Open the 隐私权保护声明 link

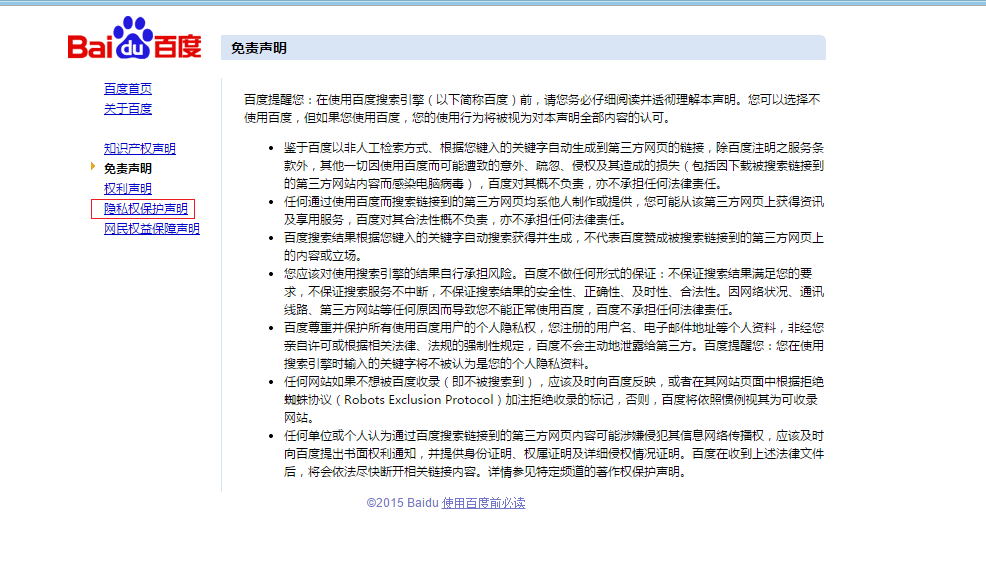(x=146, y=209)
